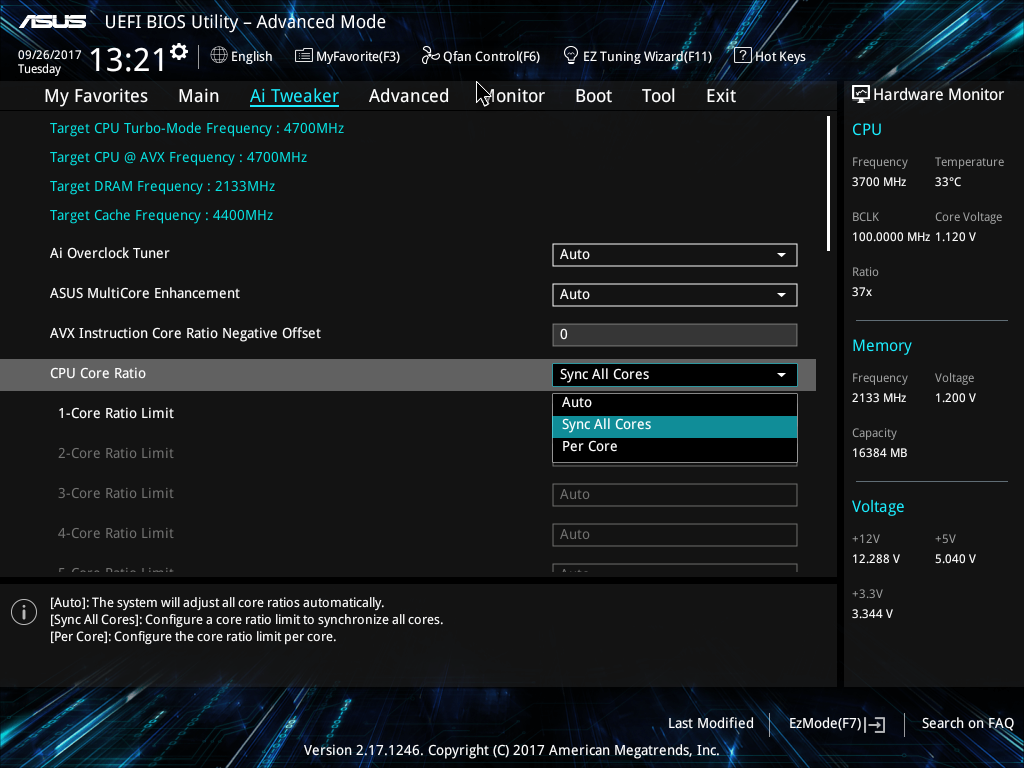The height and width of the screenshot is (768, 1024).
Task: Click the +12V value 12.288 V
Action: tap(875, 559)
